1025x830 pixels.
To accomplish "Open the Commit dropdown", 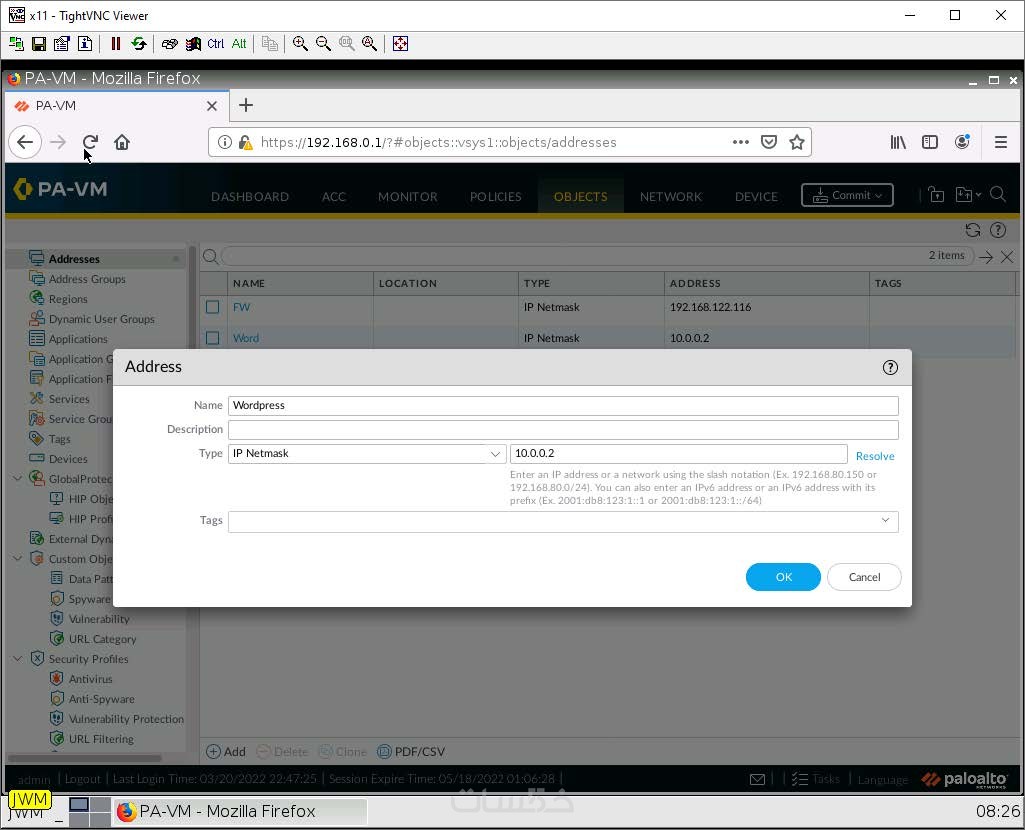I will pos(847,195).
